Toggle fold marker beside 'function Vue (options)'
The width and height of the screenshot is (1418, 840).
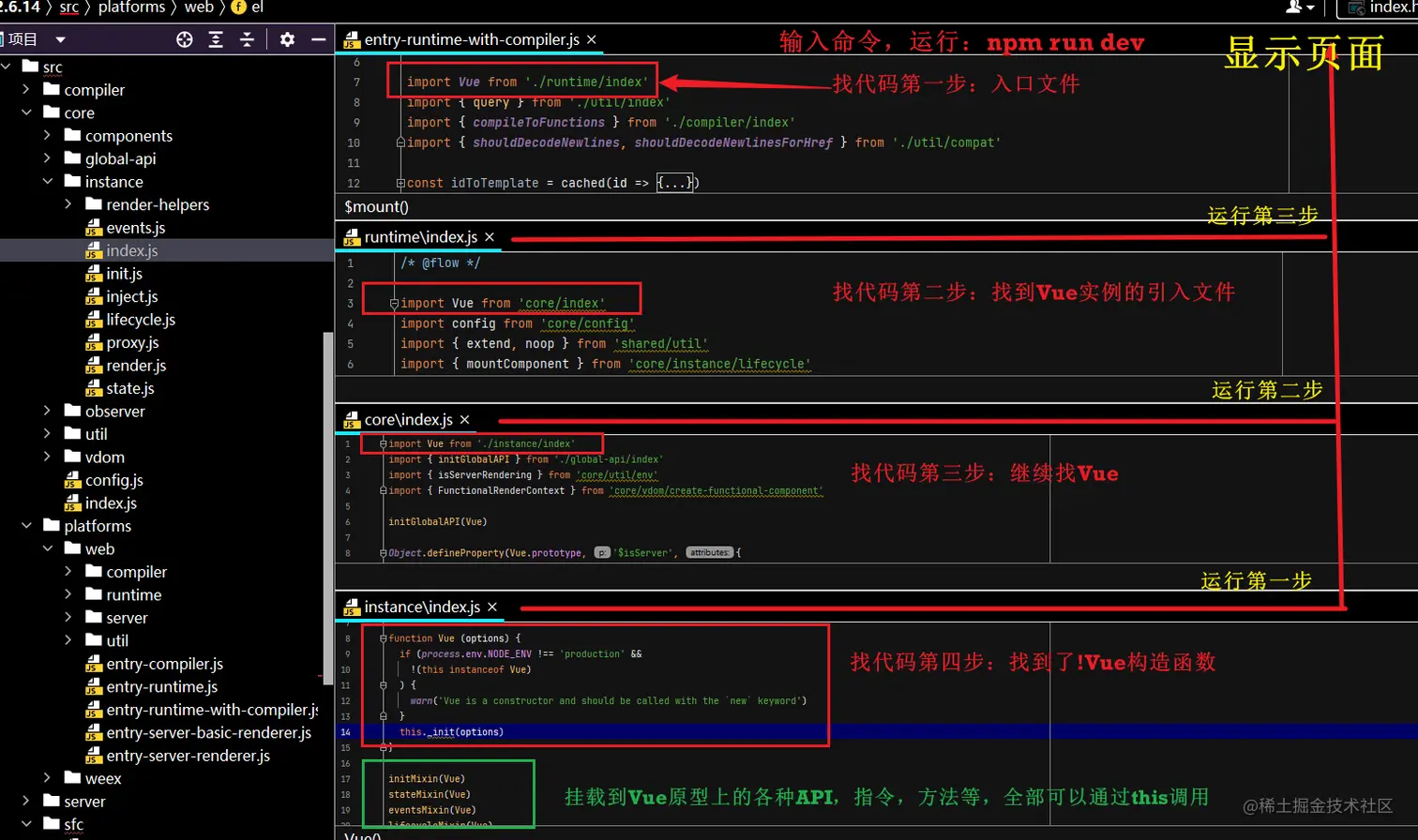click(383, 638)
